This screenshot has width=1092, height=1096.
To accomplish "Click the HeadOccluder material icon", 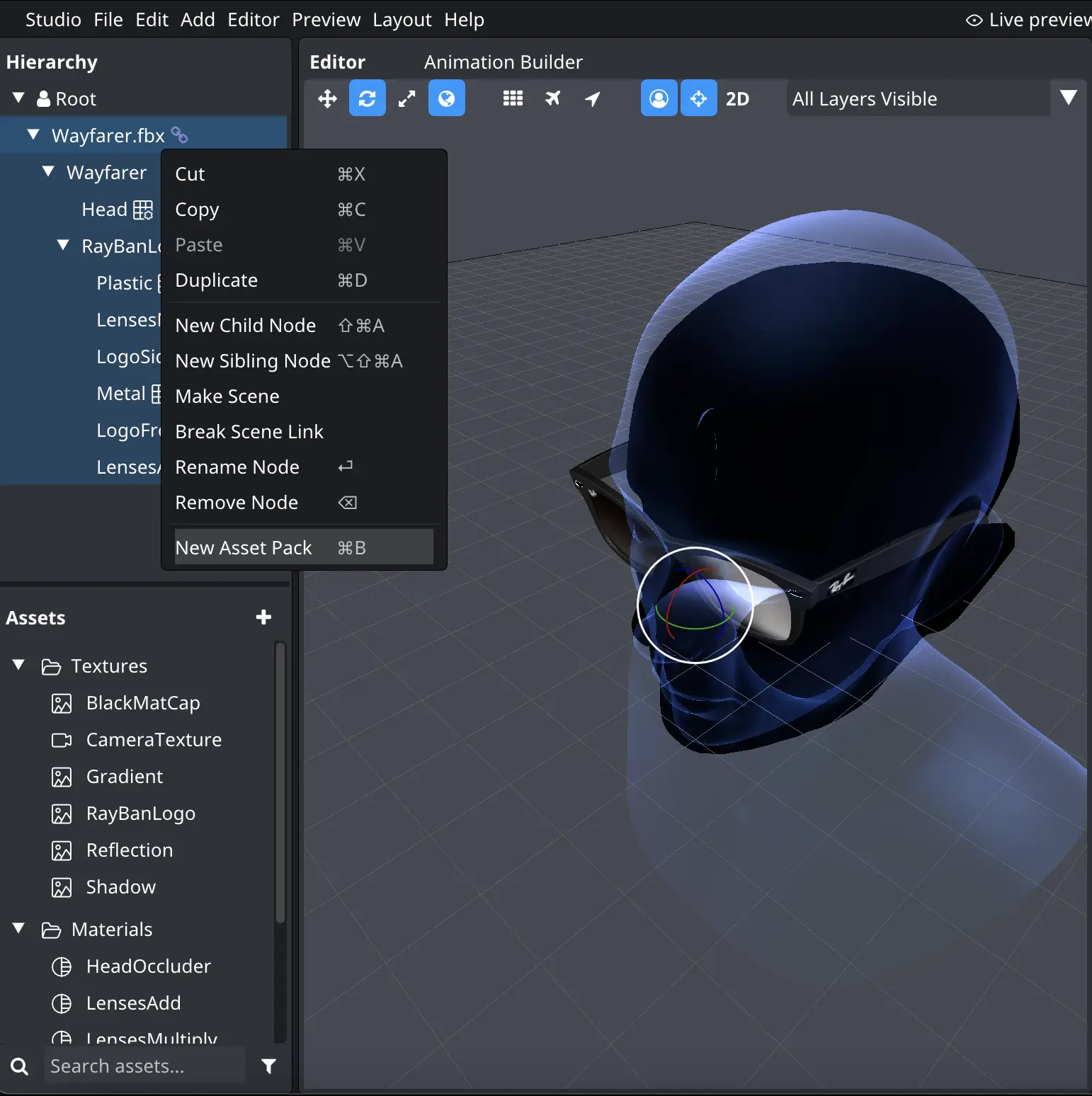I will pyautogui.click(x=62, y=966).
